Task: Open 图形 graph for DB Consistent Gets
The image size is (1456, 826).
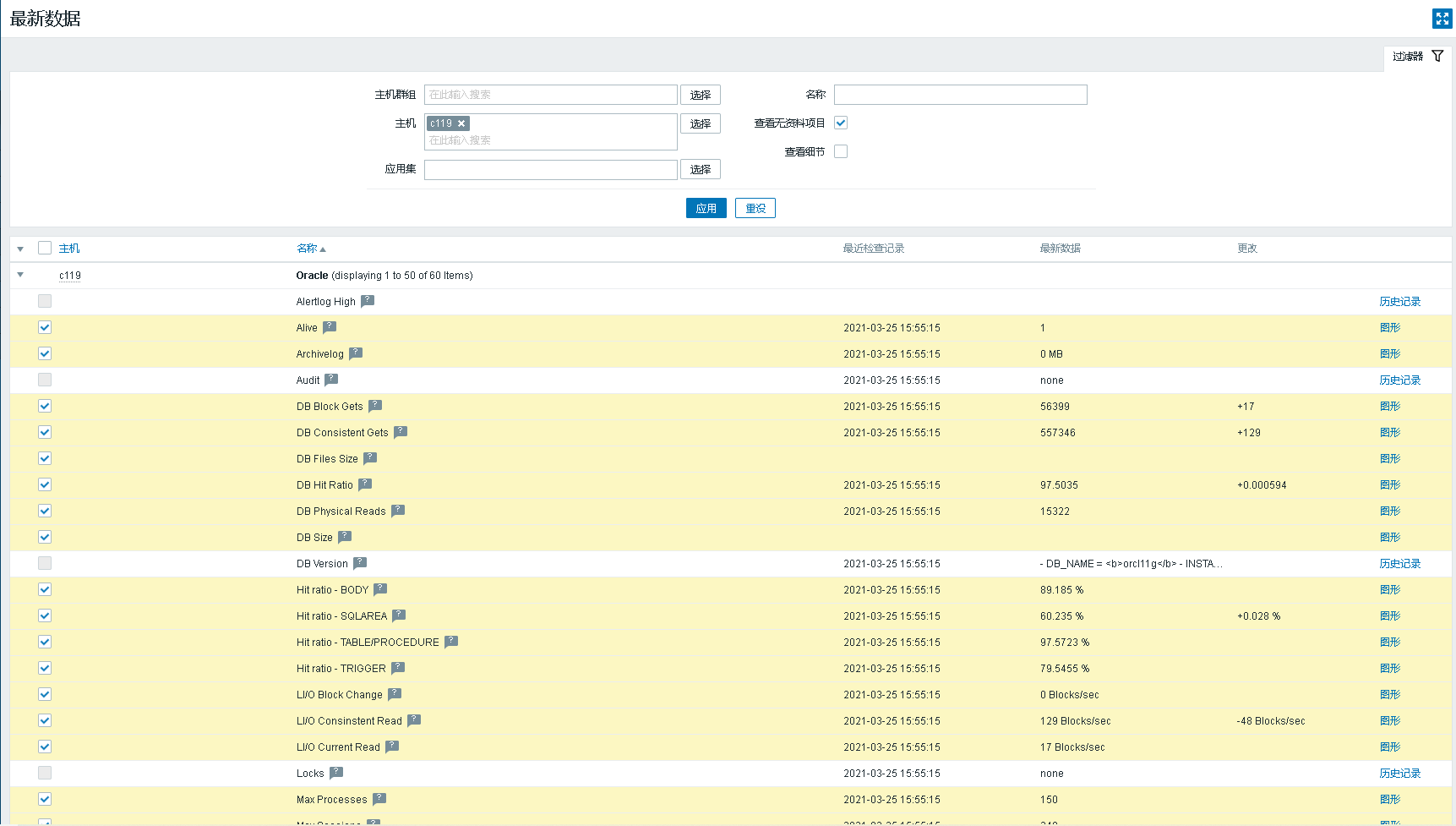Action: [1390, 433]
